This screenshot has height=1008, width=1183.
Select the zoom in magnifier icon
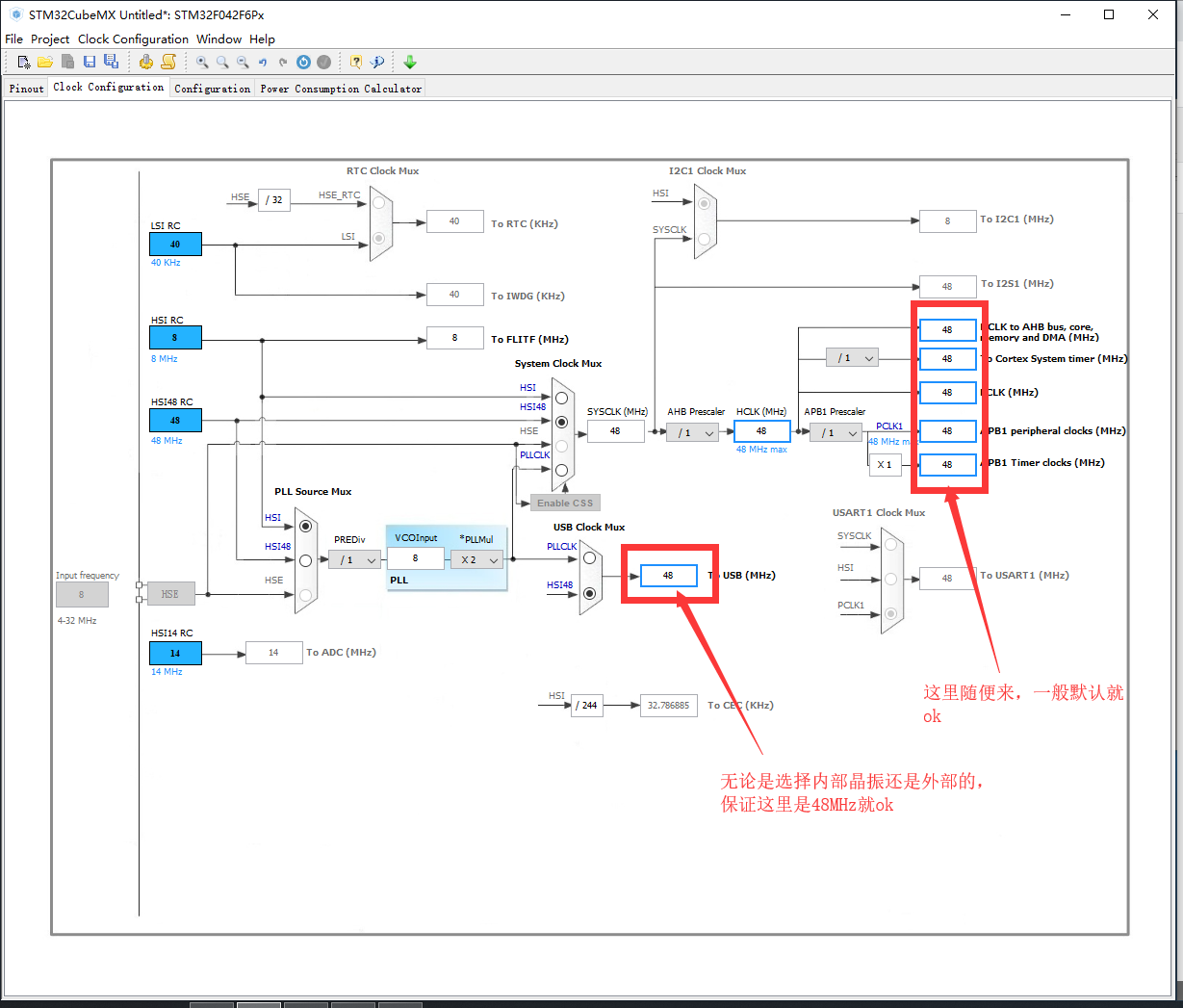tap(202, 61)
